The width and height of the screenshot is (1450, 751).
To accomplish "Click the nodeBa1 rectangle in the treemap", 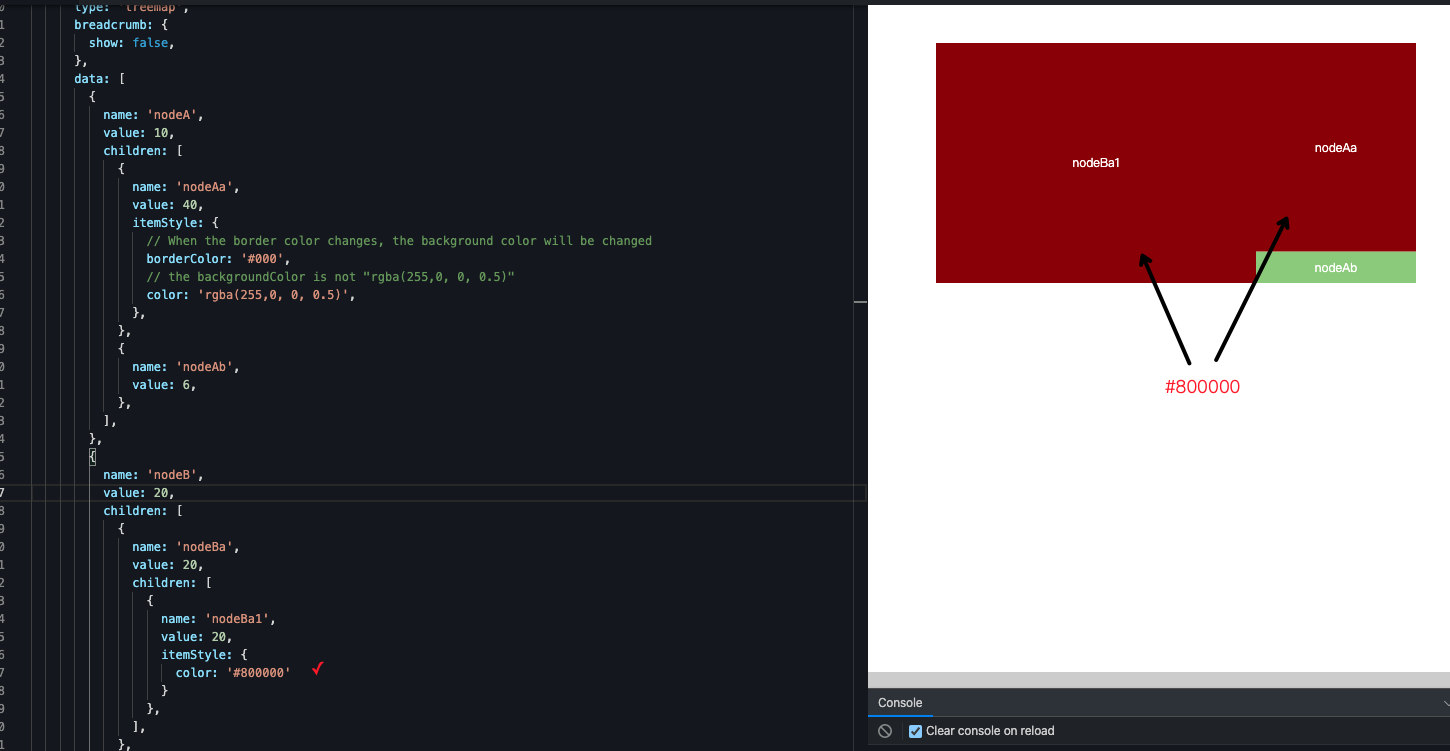I will click(1096, 162).
